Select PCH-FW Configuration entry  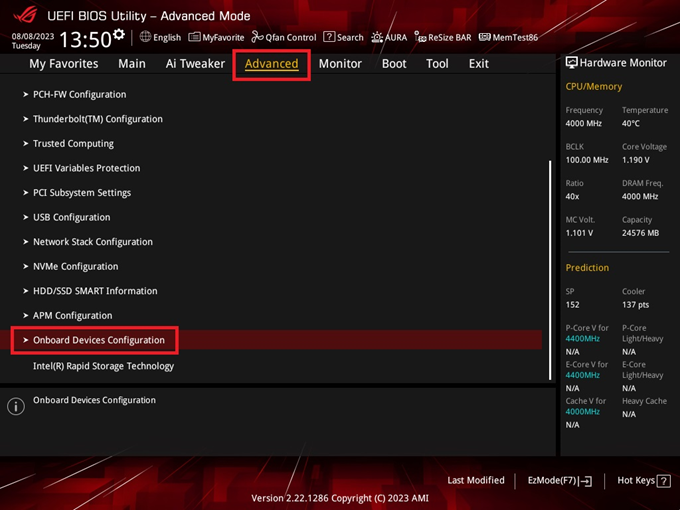tap(80, 94)
